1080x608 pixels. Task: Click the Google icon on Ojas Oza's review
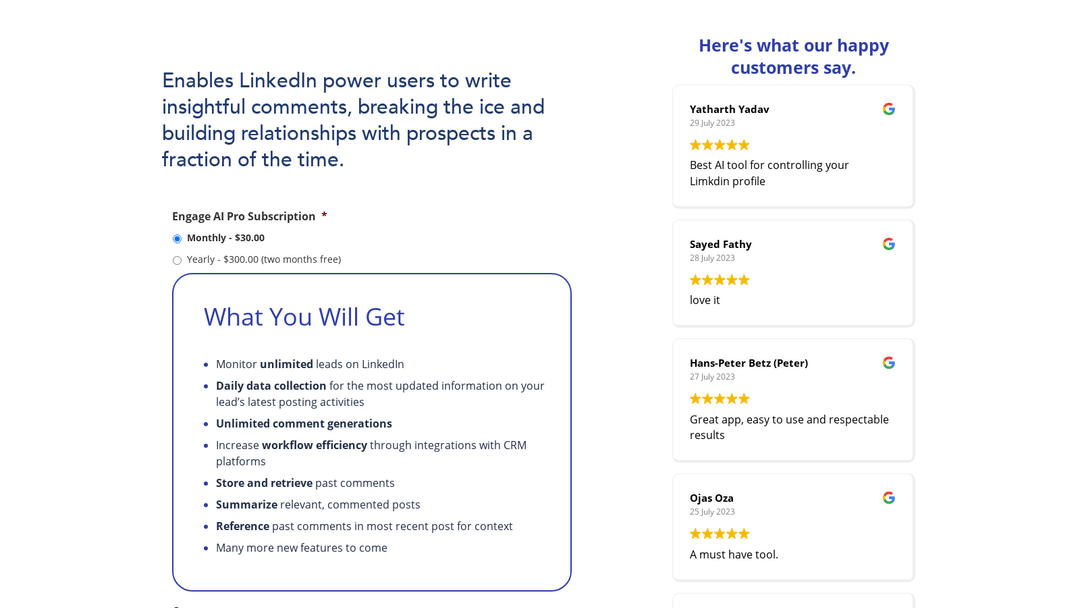(888, 498)
